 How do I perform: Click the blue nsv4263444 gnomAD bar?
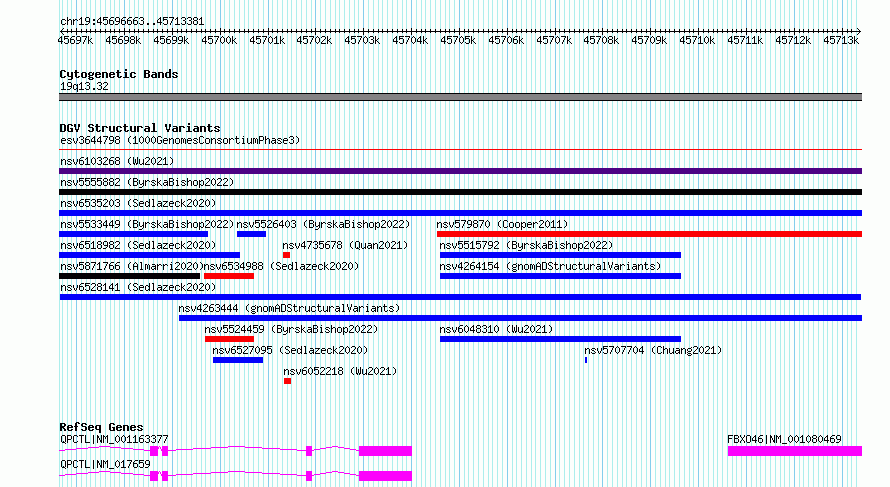coord(520,318)
